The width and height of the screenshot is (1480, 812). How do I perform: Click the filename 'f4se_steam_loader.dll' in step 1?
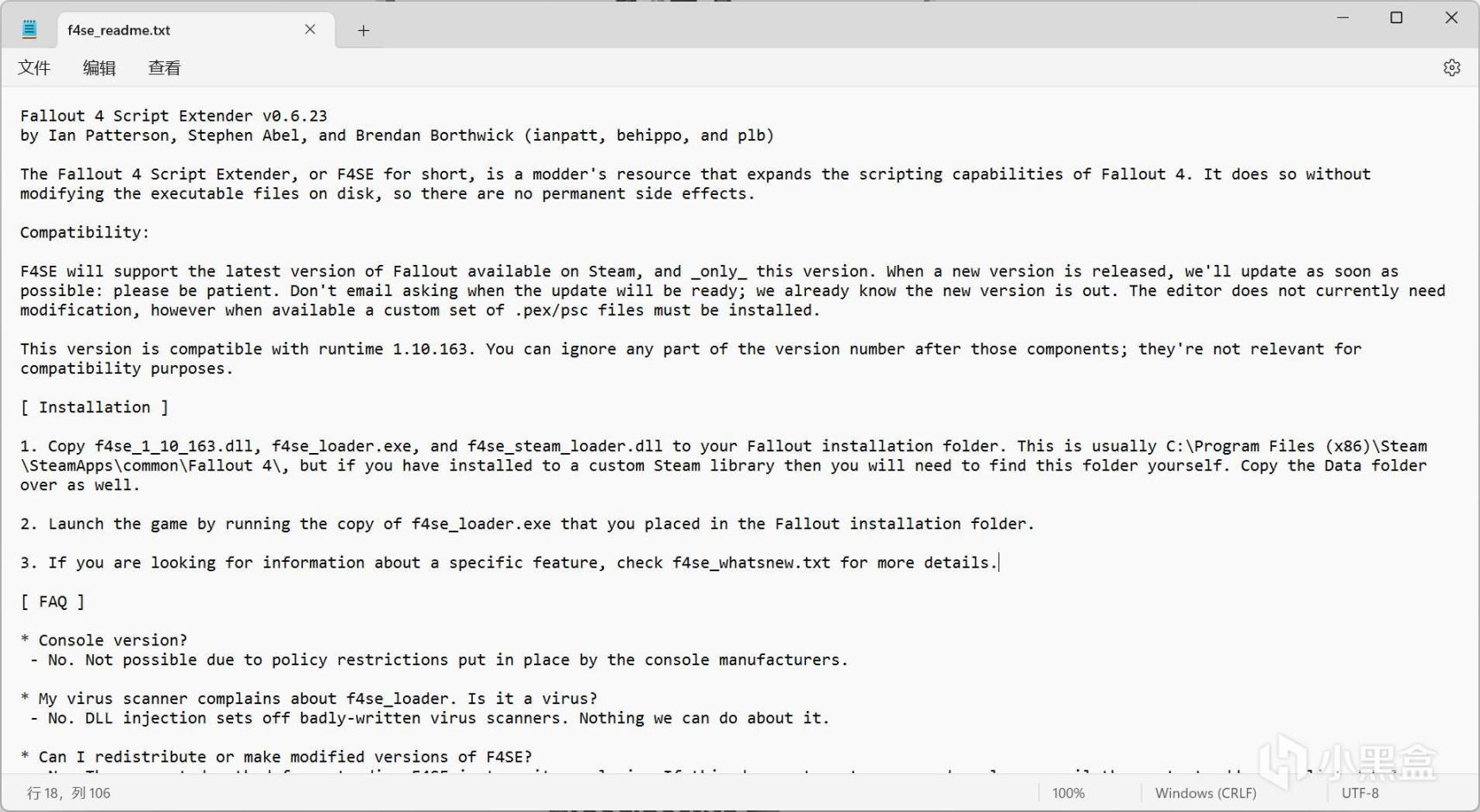point(565,446)
